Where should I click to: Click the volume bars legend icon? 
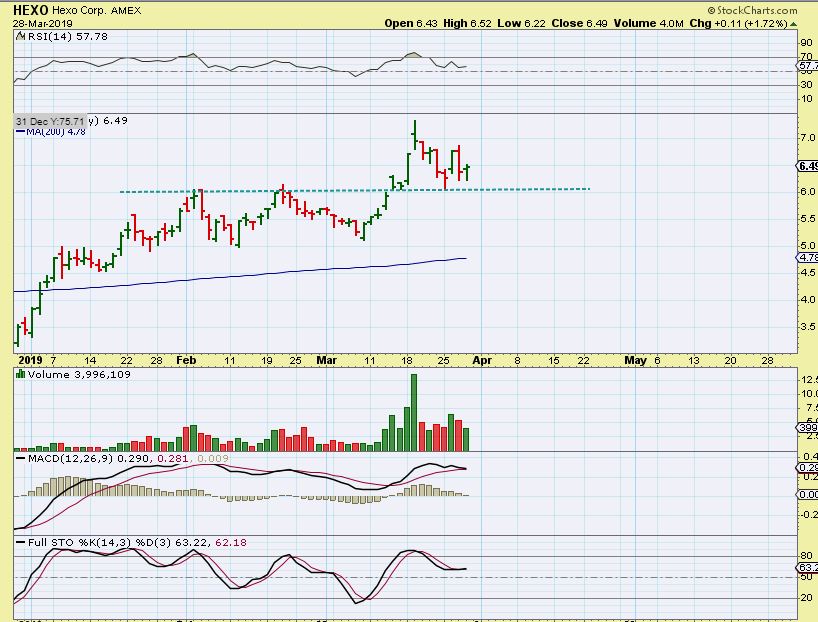coord(21,374)
